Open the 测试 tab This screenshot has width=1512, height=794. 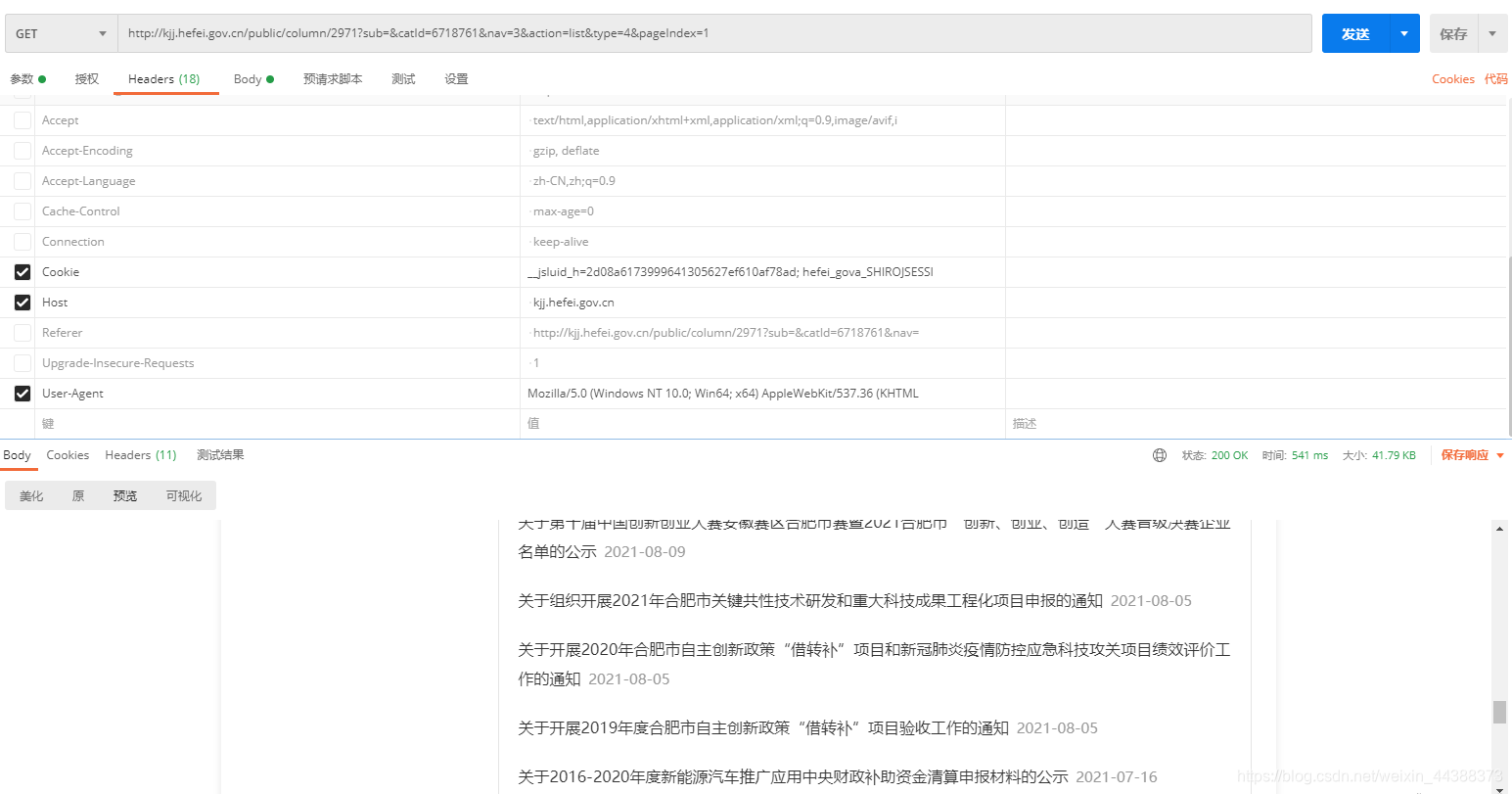[x=403, y=79]
